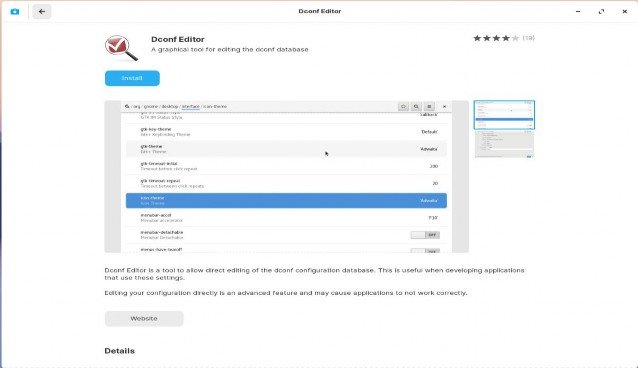
Task: Click the 'A graphical tool for editing' subtitle
Action: 229,50
